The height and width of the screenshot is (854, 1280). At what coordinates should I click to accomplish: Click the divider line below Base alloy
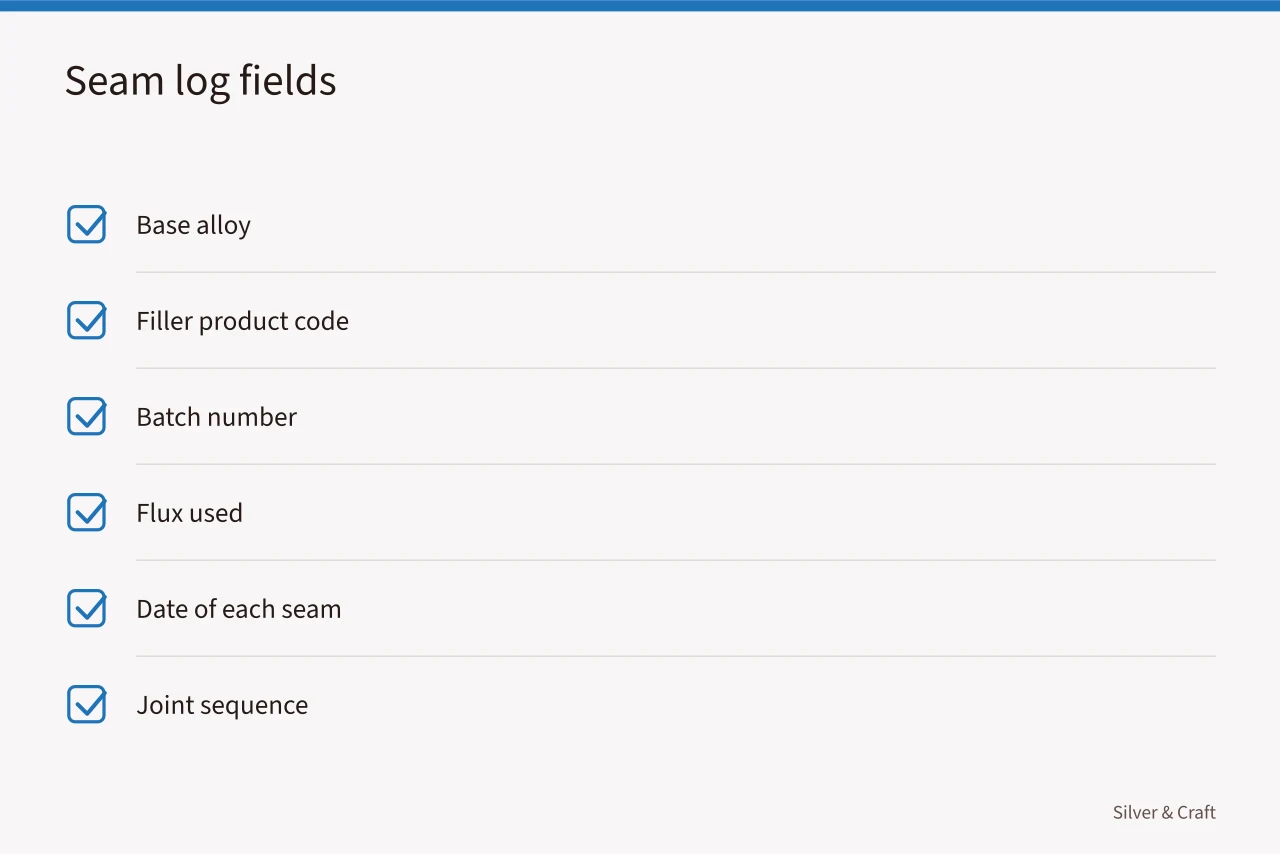pyautogui.click(x=676, y=272)
